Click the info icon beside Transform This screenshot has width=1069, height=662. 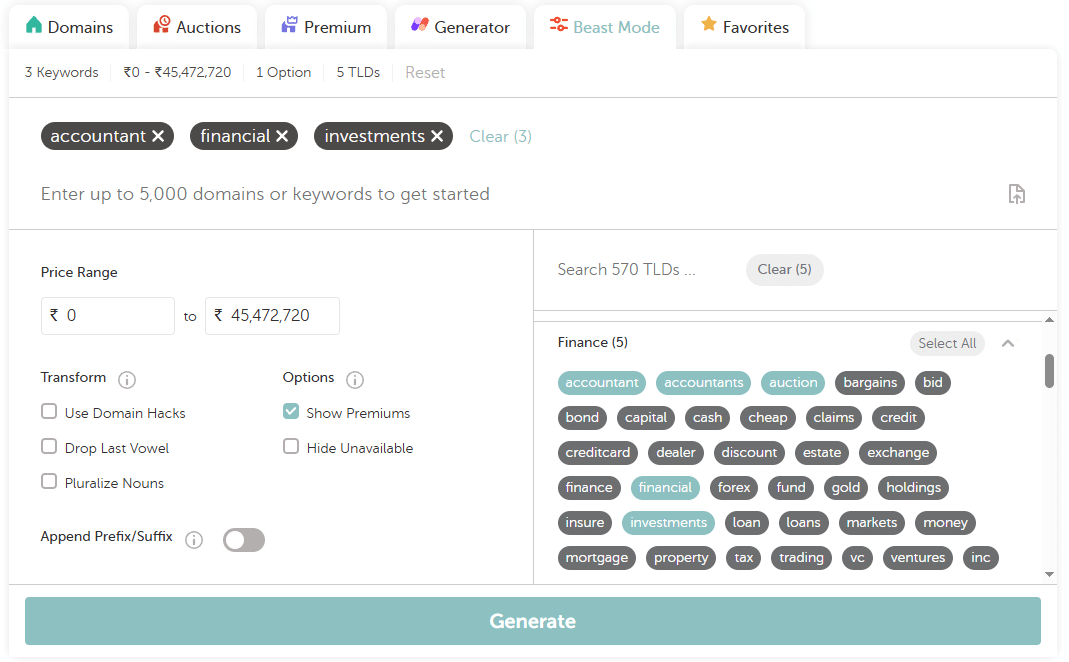pyautogui.click(x=126, y=379)
